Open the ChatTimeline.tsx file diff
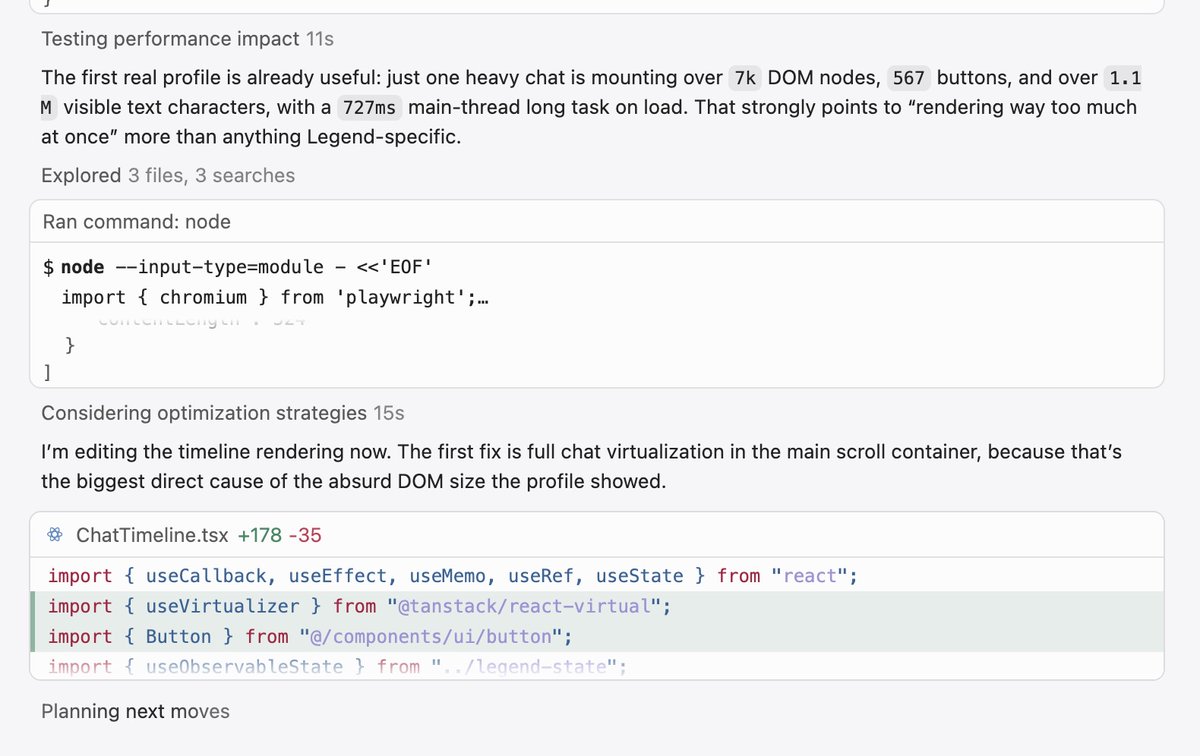The width and height of the screenshot is (1200, 756). [x=152, y=535]
